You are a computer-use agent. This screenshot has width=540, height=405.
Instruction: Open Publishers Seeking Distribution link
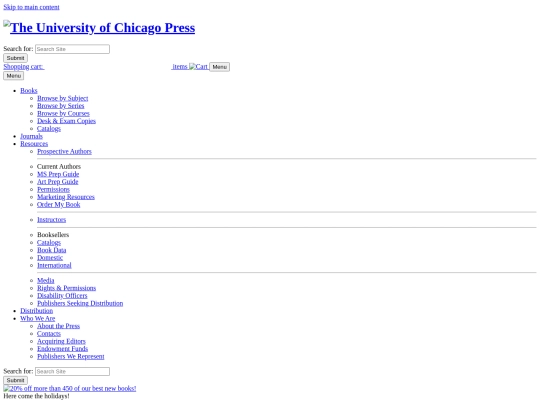point(80,303)
